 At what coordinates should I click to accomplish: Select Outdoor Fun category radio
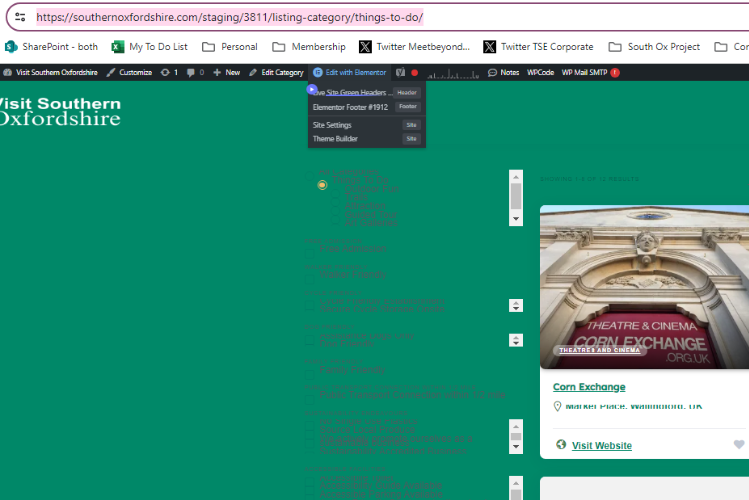(336, 193)
